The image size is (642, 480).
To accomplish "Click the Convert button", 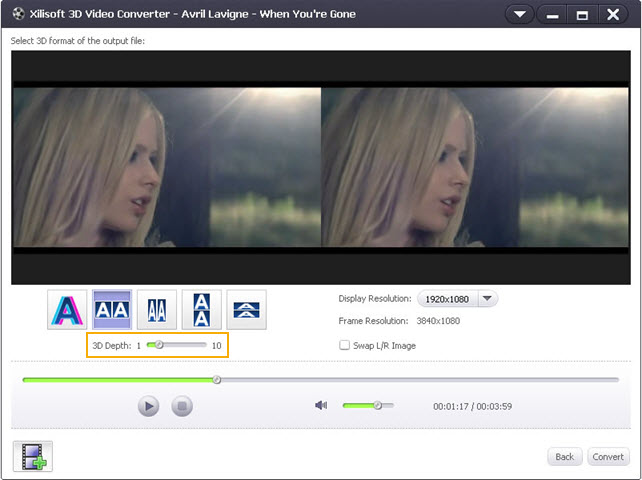I will pos(608,457).
